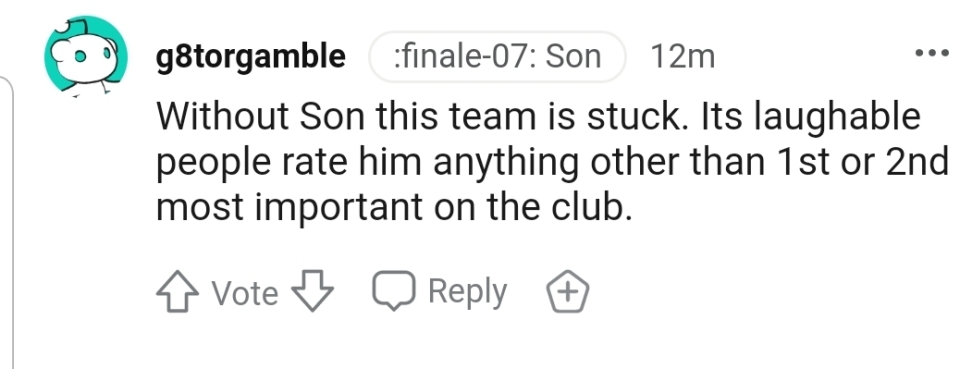Viewport: 960px width, 369px height.
Task: Tap the sentence 'Without Son this team is stuck'
Action: (x=422, y=116)
